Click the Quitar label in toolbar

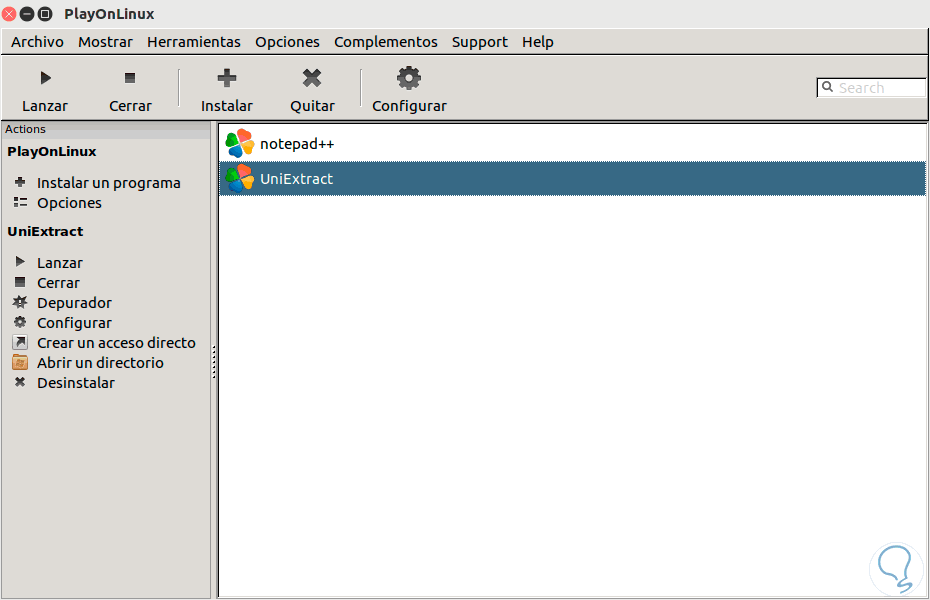click(313, 106)
